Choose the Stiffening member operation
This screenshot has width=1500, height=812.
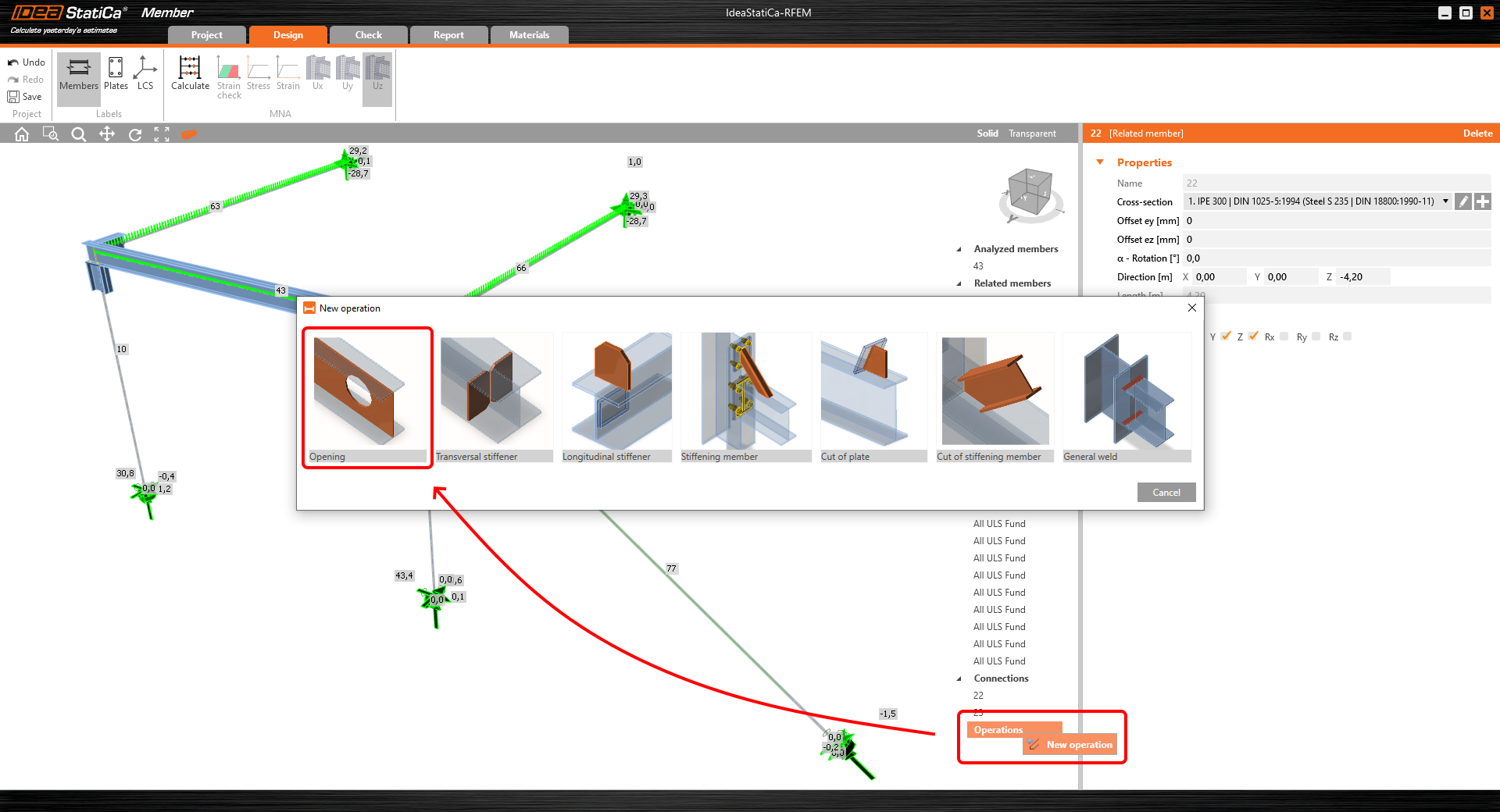click(x=746, y=397)
